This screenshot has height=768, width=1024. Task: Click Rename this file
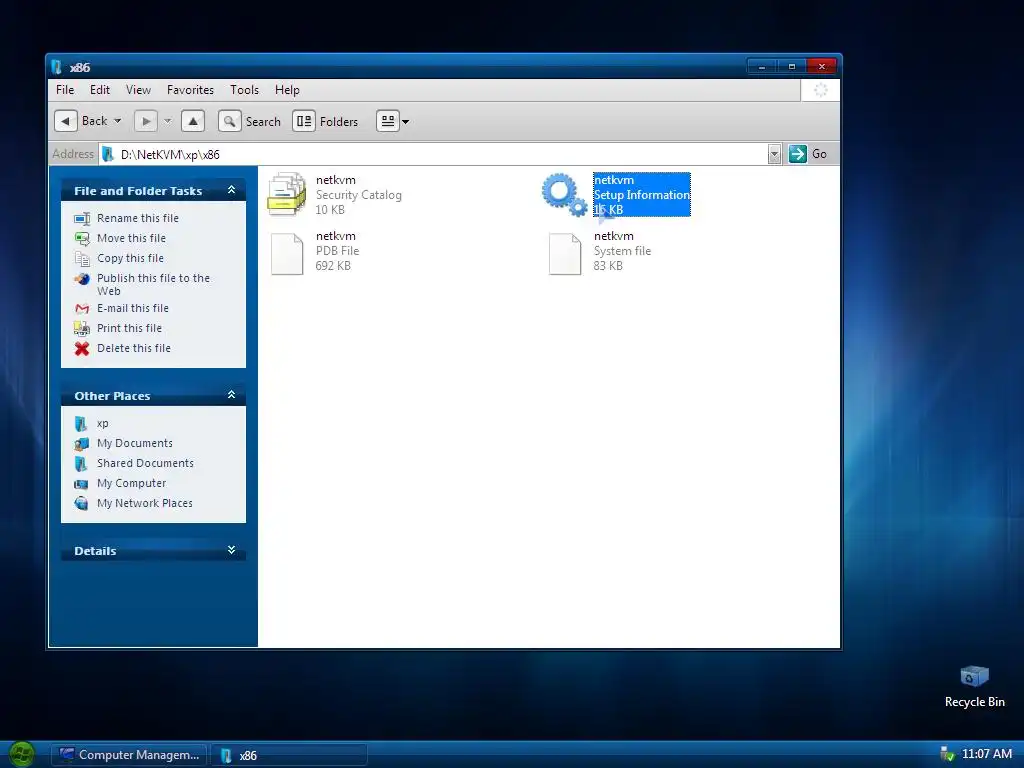[138, 218]
